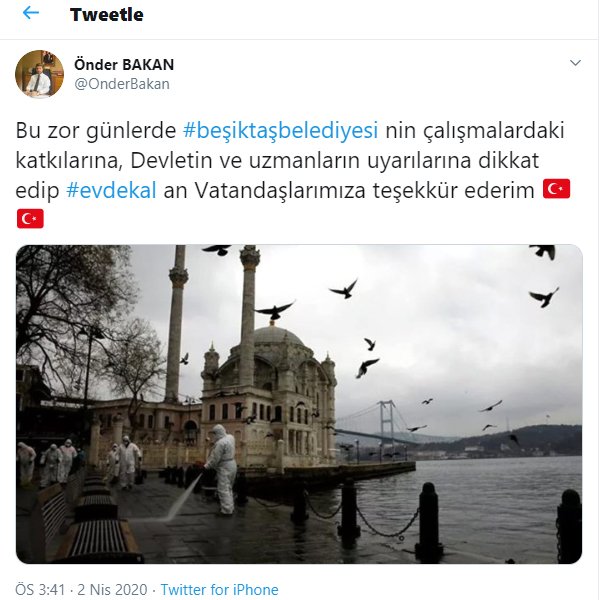Click the Tweetle page heading

click(x=107, y=15)
